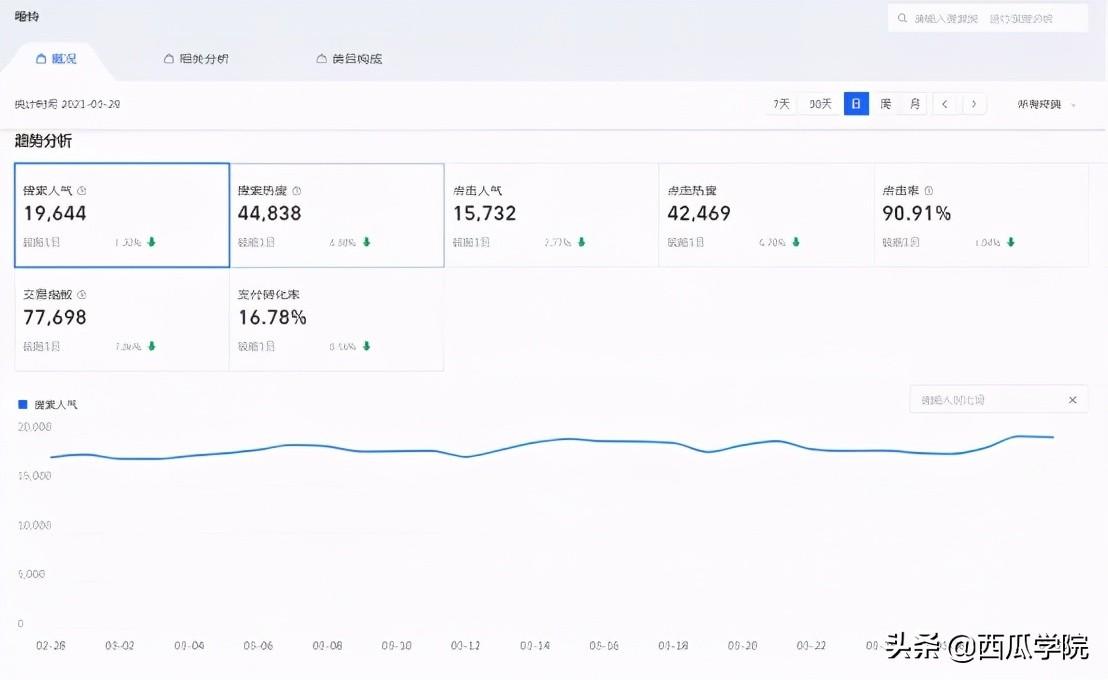Select the 77,698 metric card

122,320
